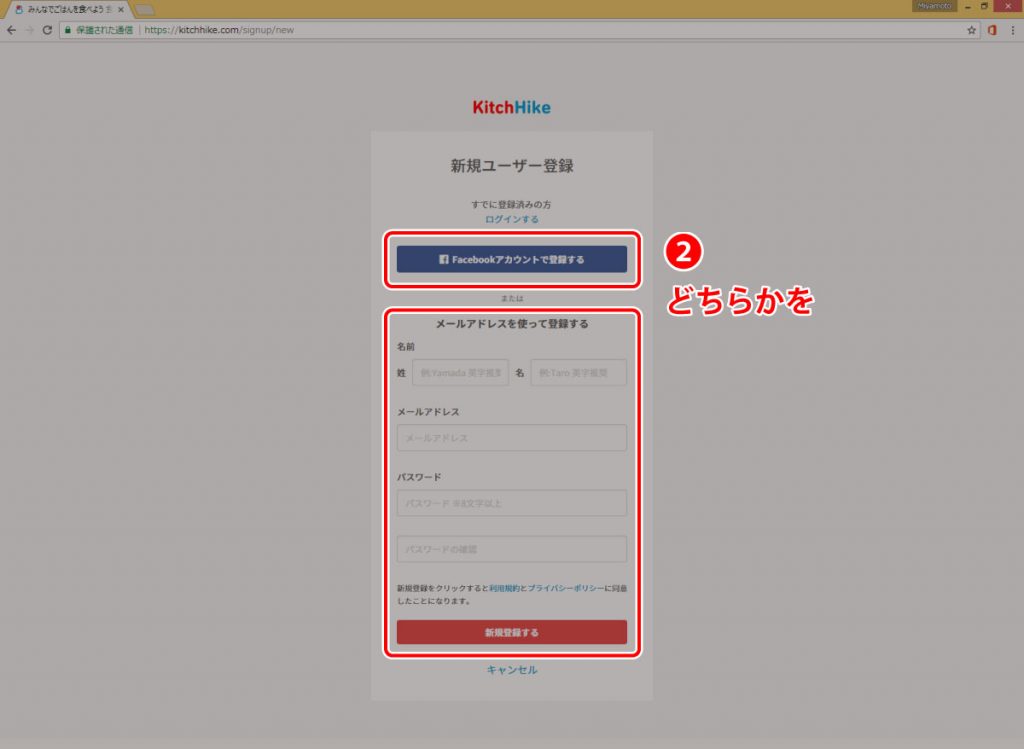This screenshot has width=1024, height=749.
Task: Select the KitchHike browser tab
Action: point(67,10)
